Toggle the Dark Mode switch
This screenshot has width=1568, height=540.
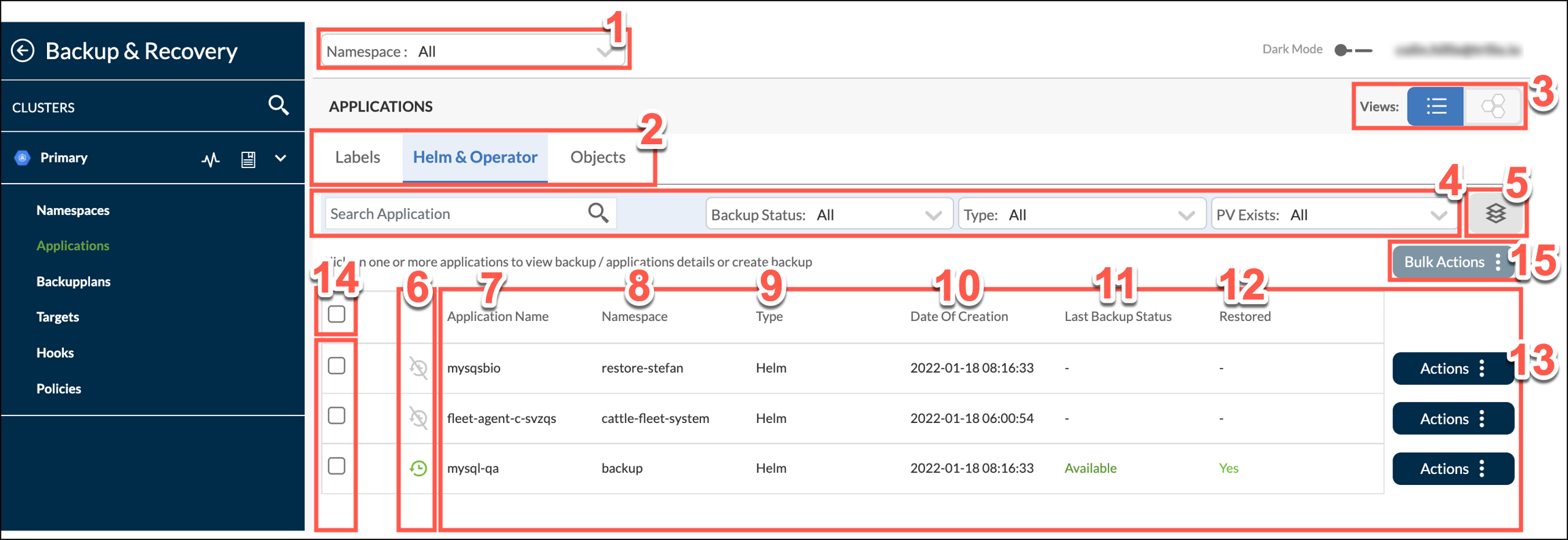pyautogui.click(x=1352, y=50)
